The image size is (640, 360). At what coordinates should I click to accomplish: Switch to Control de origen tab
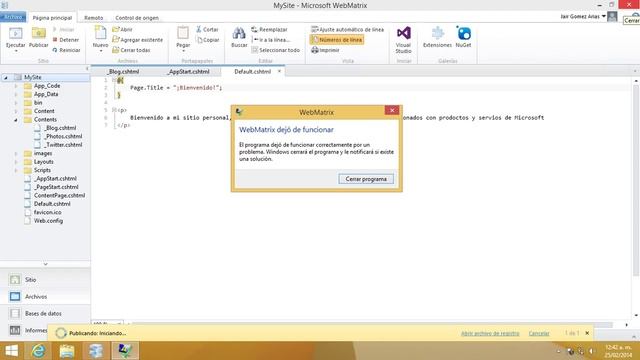pyautogui.click(x=137, y=18)
